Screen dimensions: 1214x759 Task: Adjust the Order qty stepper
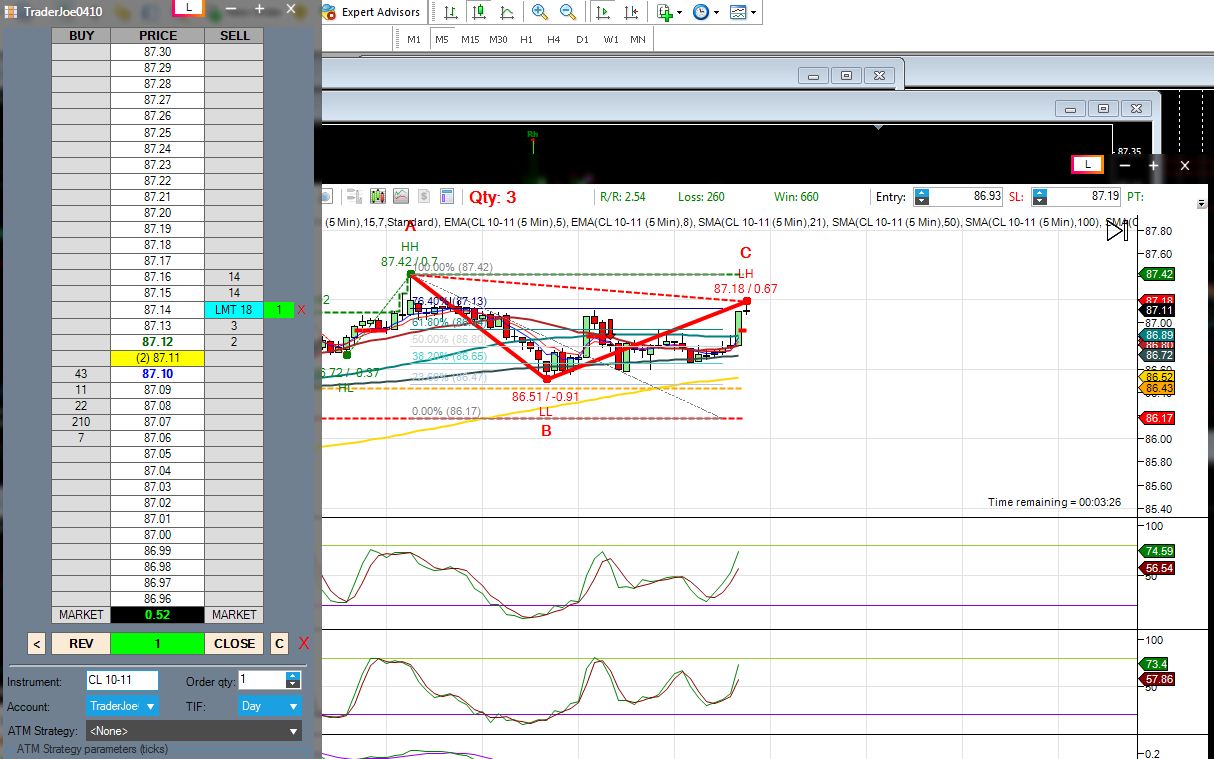(x=292, y=680)
